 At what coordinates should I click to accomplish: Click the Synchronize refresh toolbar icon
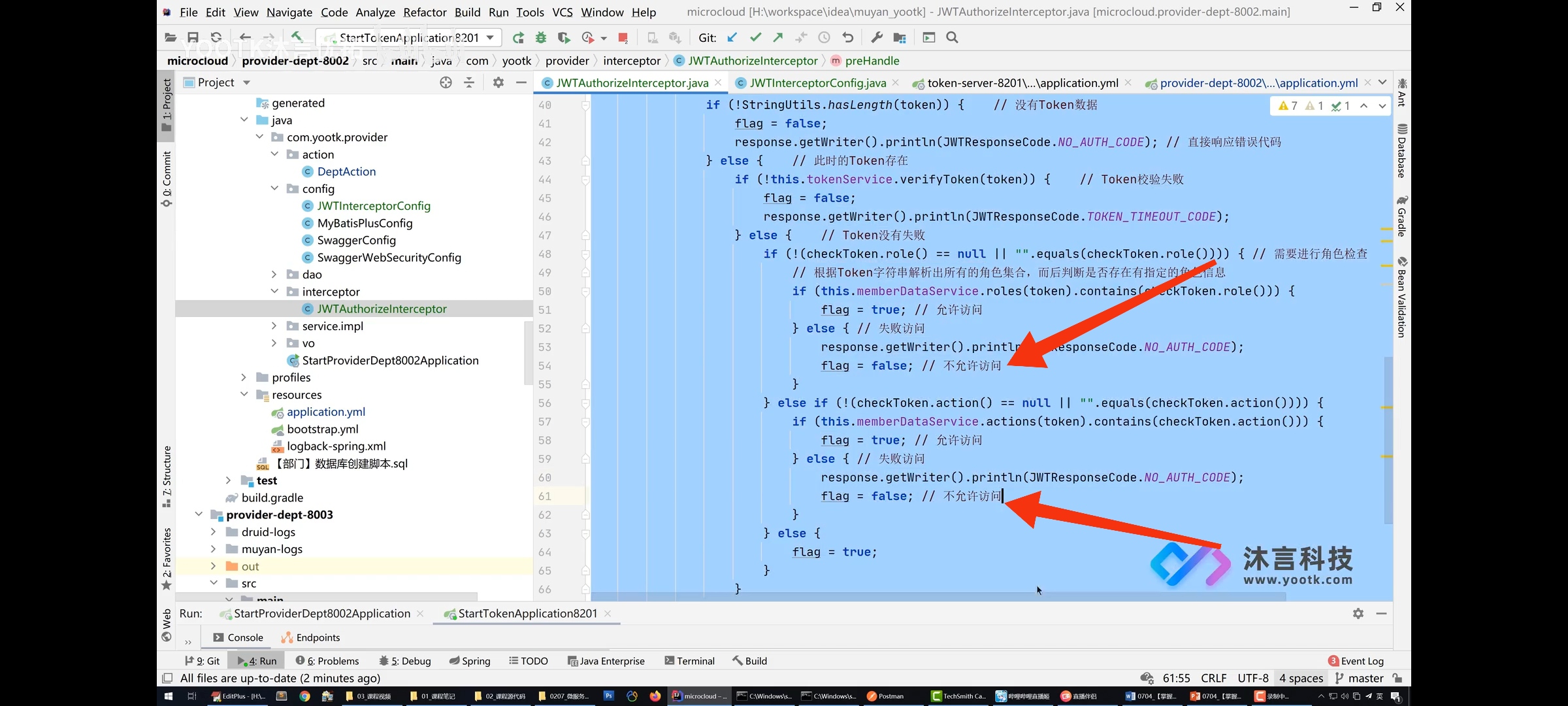click(x=216, y=37)
